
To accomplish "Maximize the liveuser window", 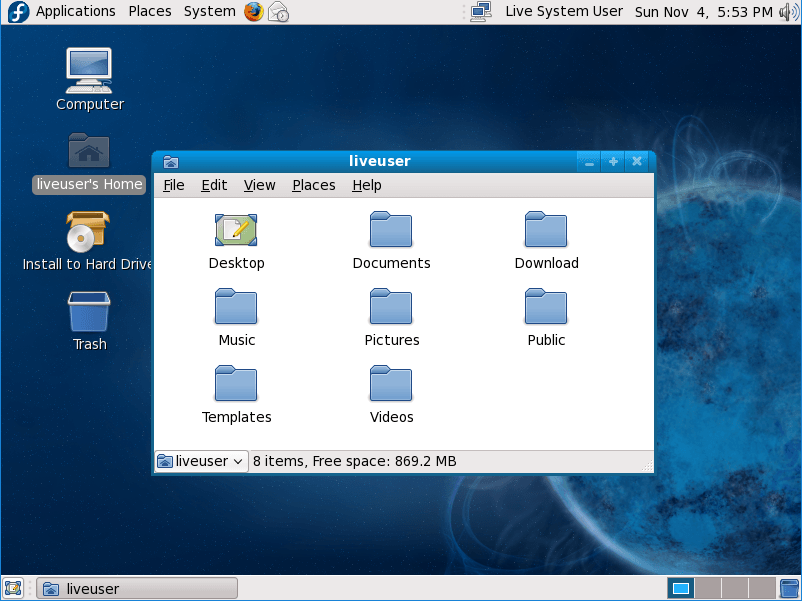I will 613,162.
